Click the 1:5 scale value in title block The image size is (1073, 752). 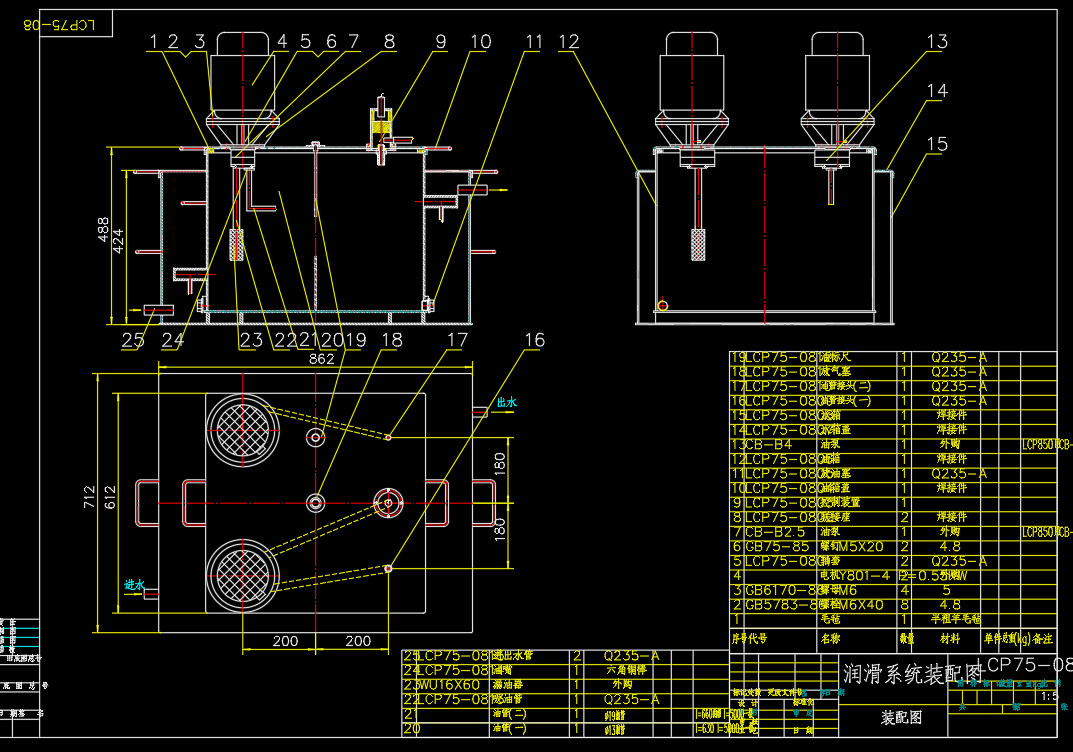(x=1049, y=696)
